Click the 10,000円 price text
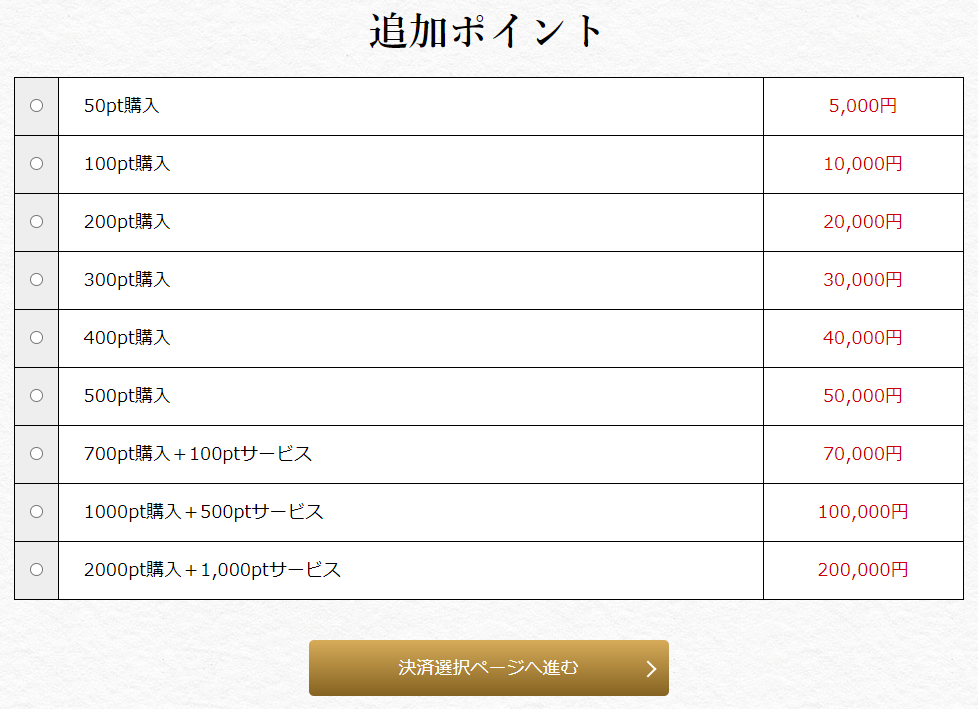 (x=863, y=163)
